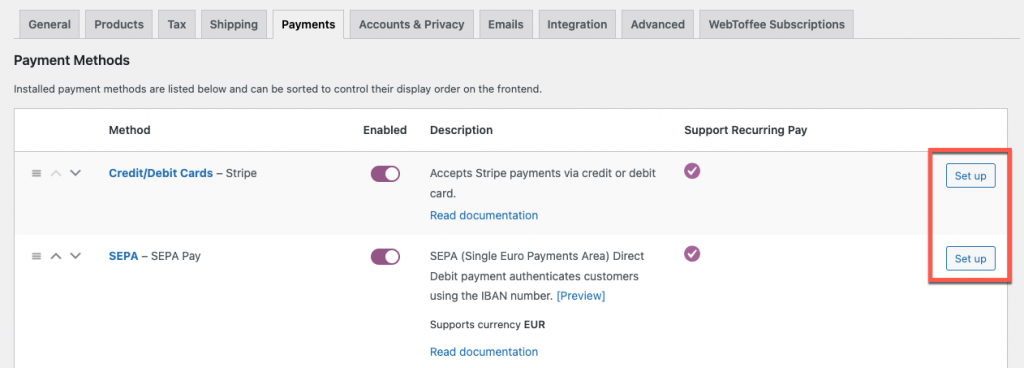Grab the drag handle for Credit/Debit Cards row
Viewport: 1024px width, 368px height.
pos(37,174)
